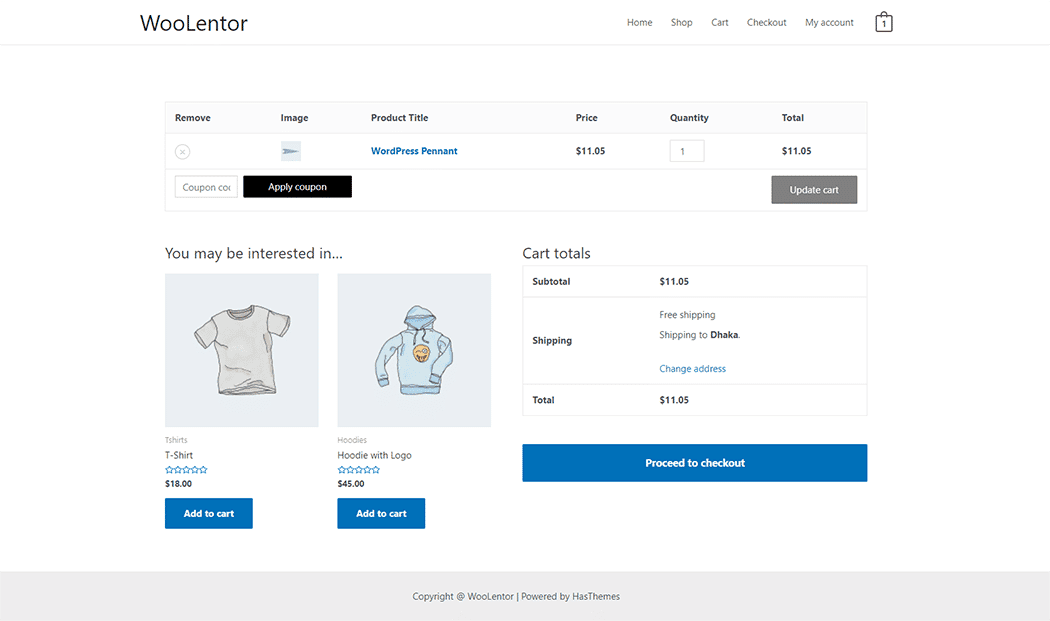
Task: Open the Home menu item
Action: point(639,22)
